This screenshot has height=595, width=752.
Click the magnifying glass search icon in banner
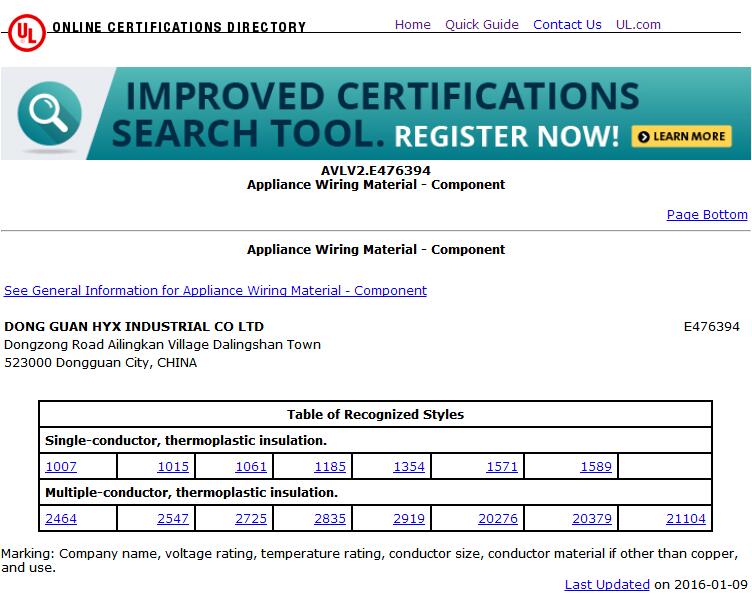tap(42, 112)
